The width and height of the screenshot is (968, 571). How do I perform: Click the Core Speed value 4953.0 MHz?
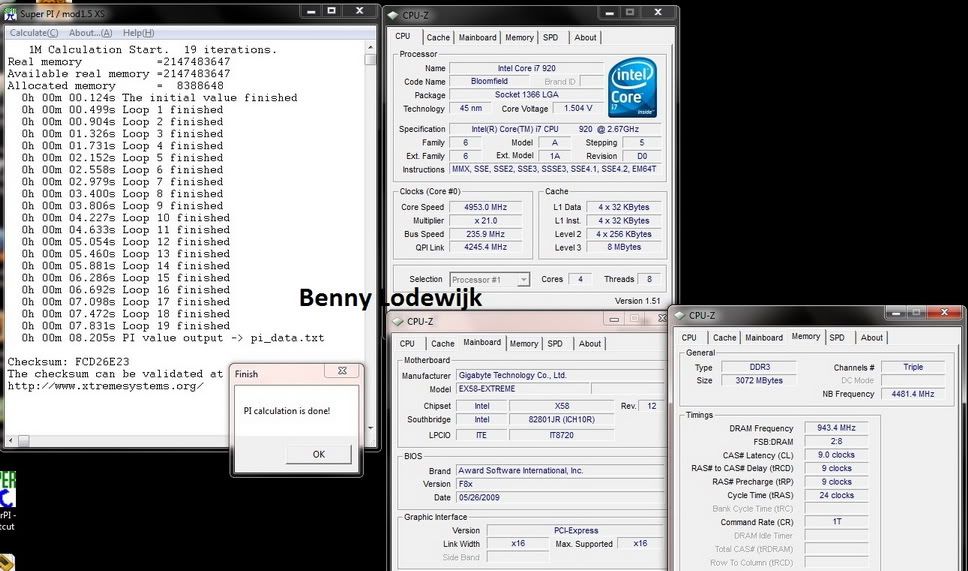point(485,207)
